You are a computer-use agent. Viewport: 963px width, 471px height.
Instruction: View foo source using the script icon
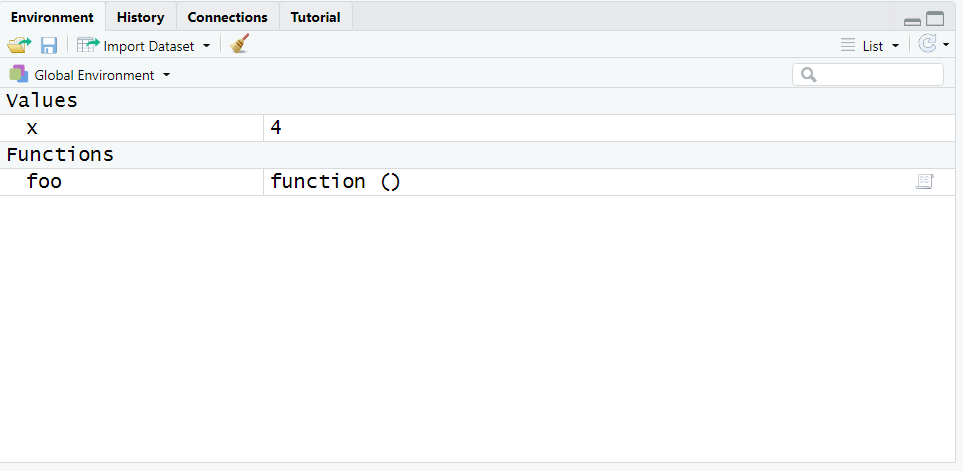tap(925, 182)
